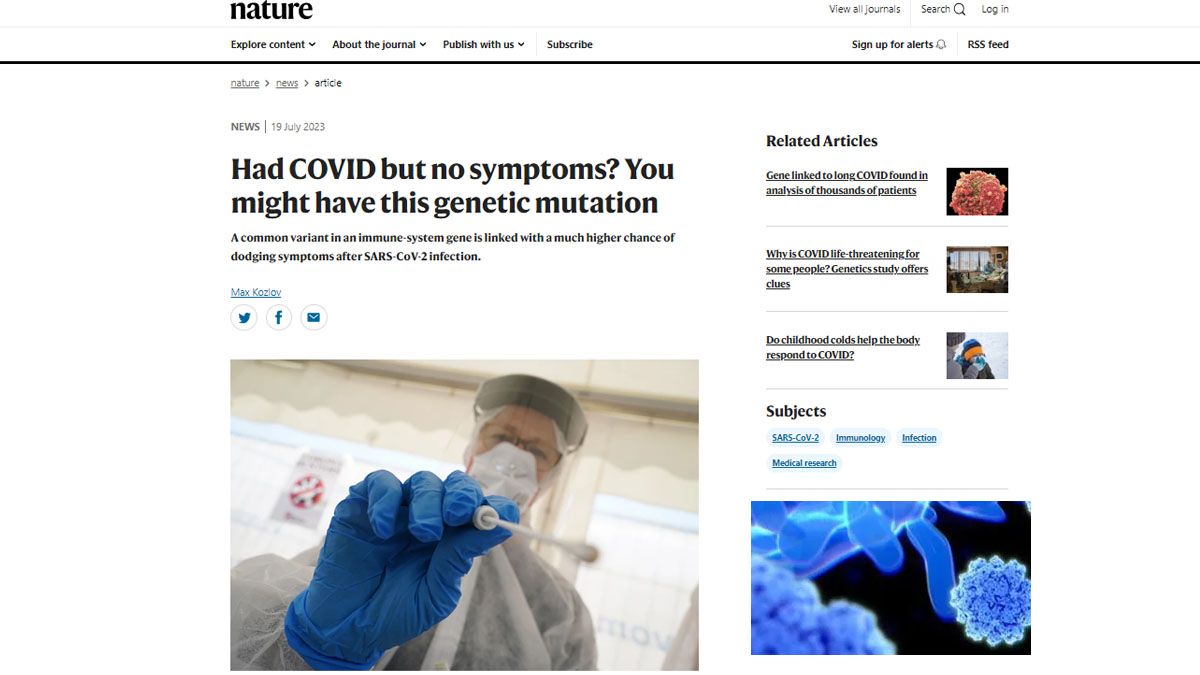Expand the Publish with us menu
The width and height of the screenshot is (1200, 675).
click(483, 44)
